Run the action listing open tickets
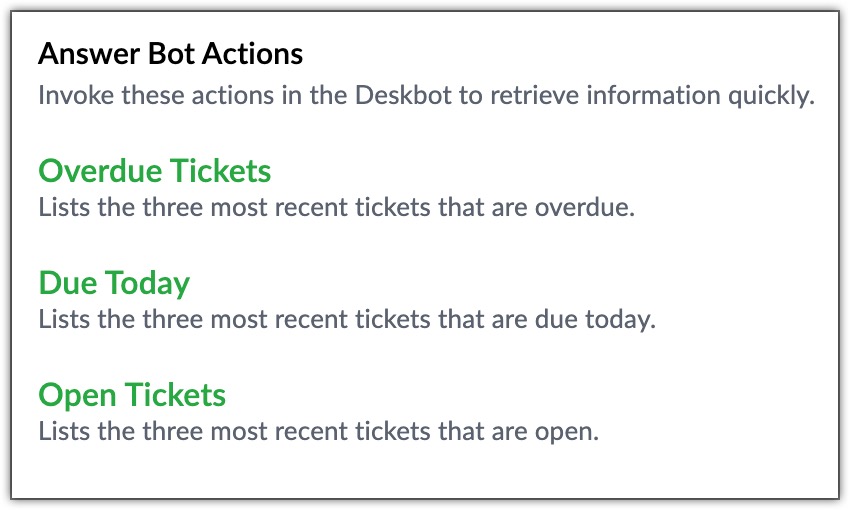 click(x=132, y=395)
